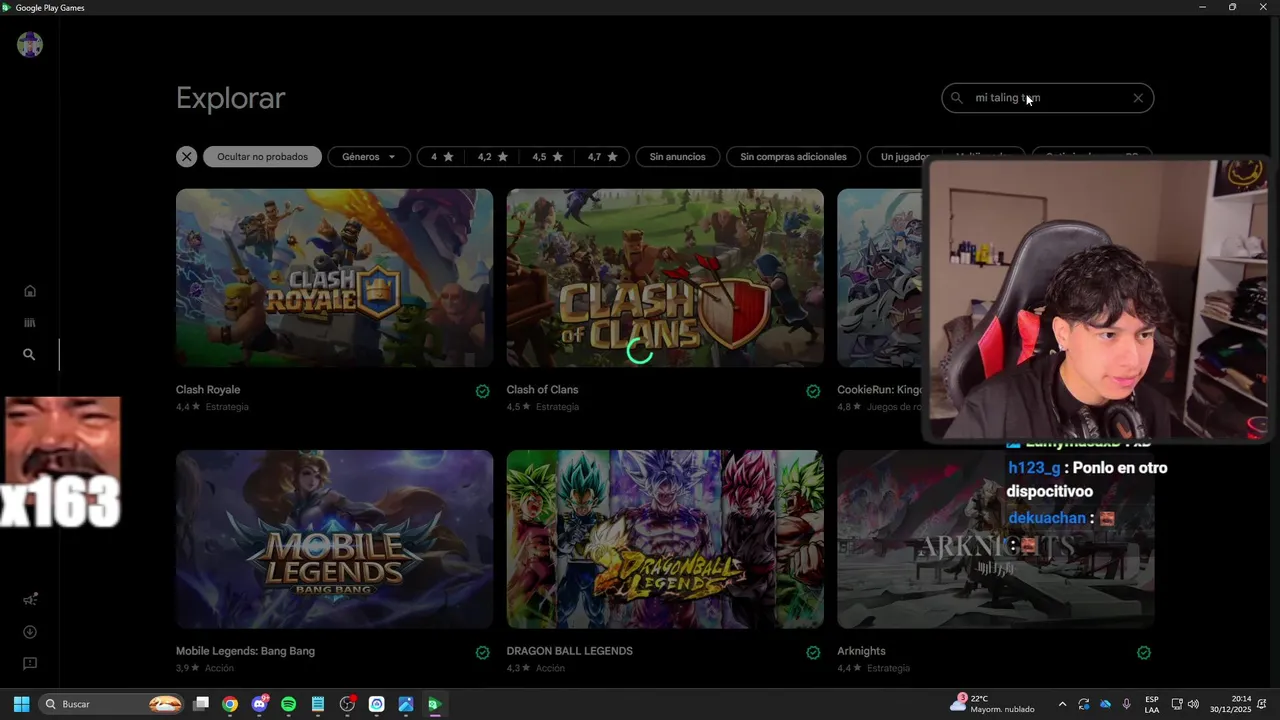Open Task View in the taskbar
The image size is (1280, 720).
click(201, 704)
